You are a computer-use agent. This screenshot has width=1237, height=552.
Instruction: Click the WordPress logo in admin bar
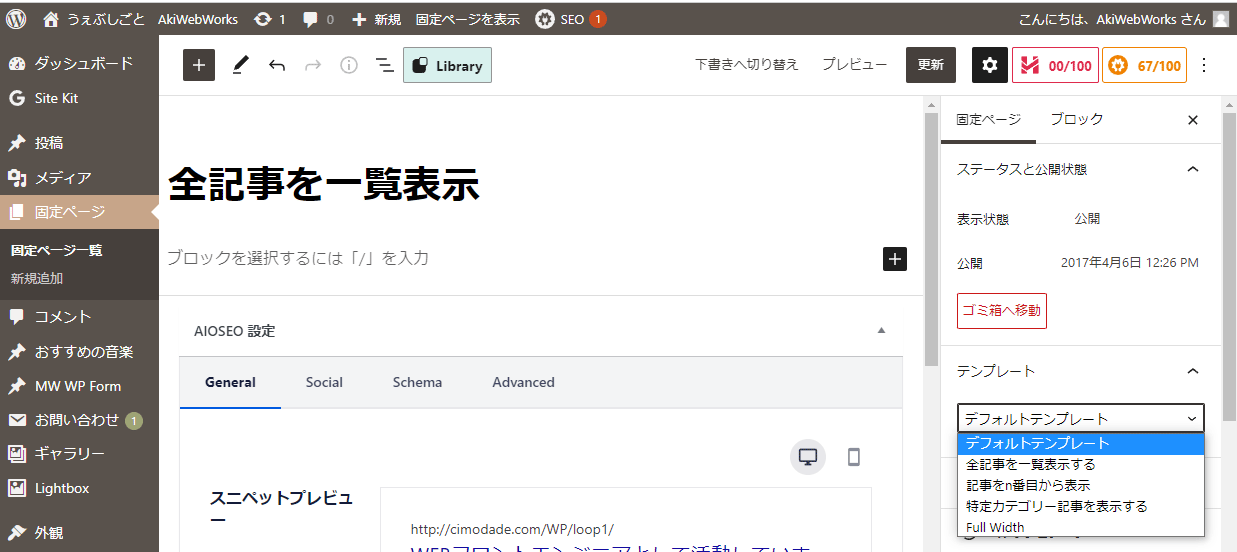[x=16, y=19]
